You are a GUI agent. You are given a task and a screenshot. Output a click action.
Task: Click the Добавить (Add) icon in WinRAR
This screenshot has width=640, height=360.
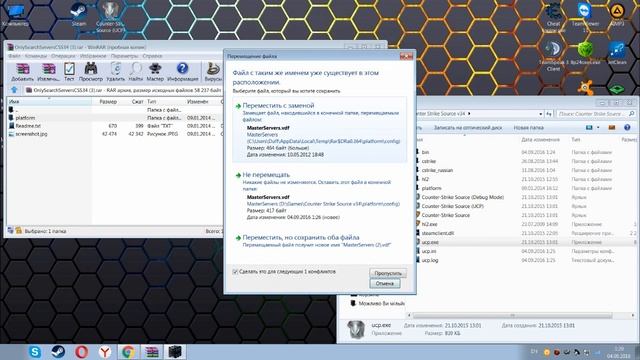pyautogui.click(x=22, y=72)
